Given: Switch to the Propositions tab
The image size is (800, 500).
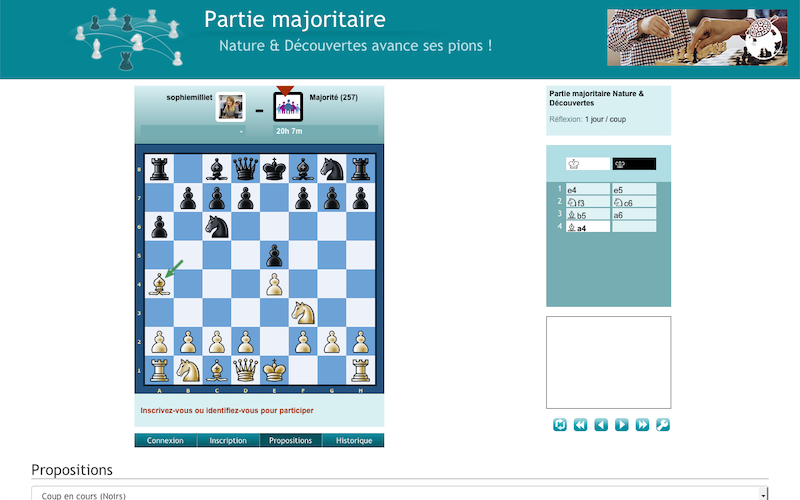Looking at the screenshot, I should tap(290, 440).
